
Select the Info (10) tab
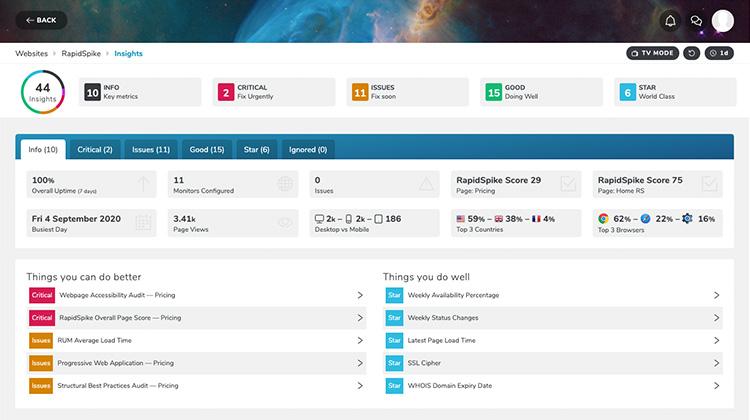tap(43, 150)
